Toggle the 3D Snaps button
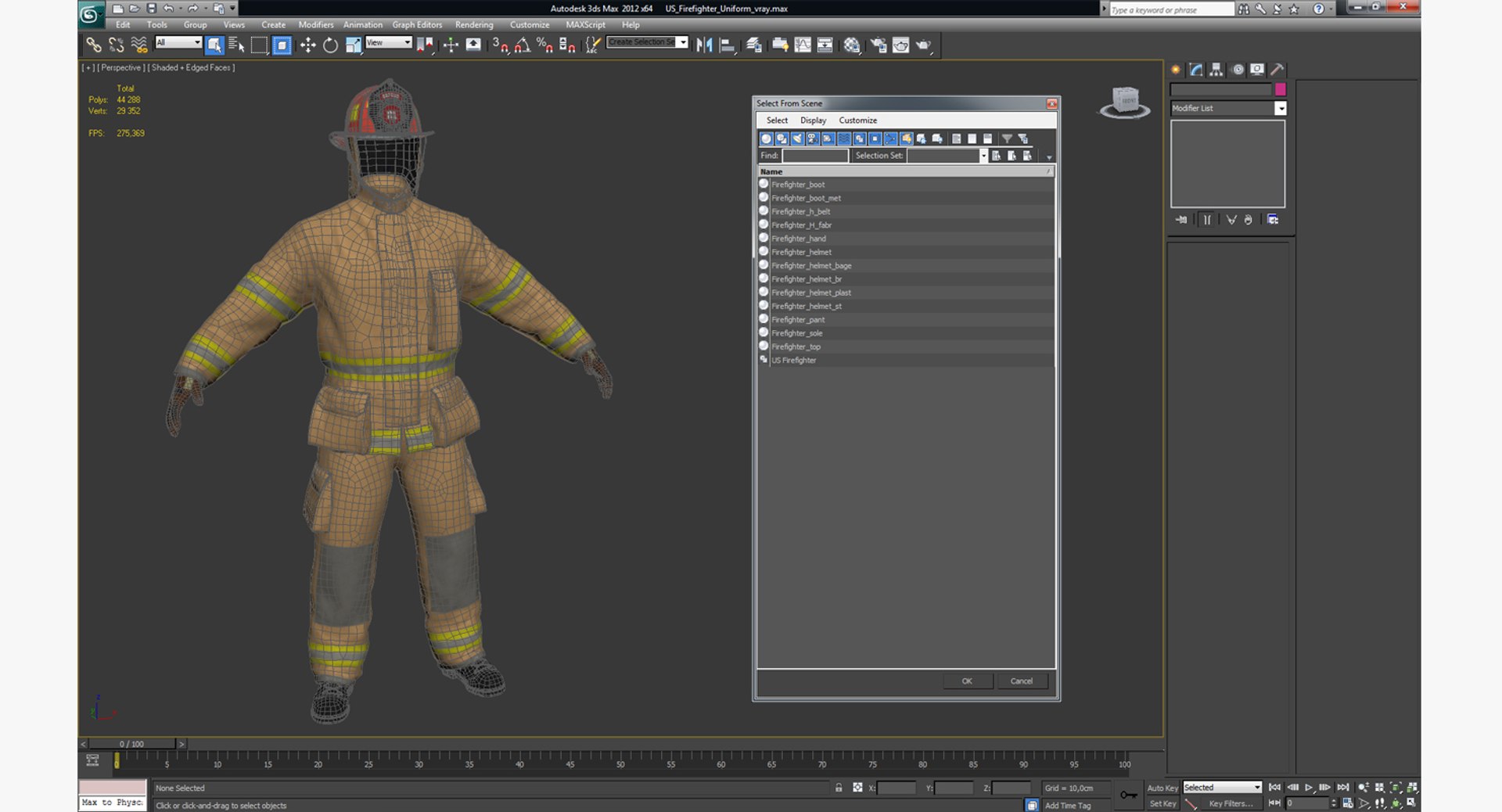The image size is (1502, 812). (x=501, y=45)
